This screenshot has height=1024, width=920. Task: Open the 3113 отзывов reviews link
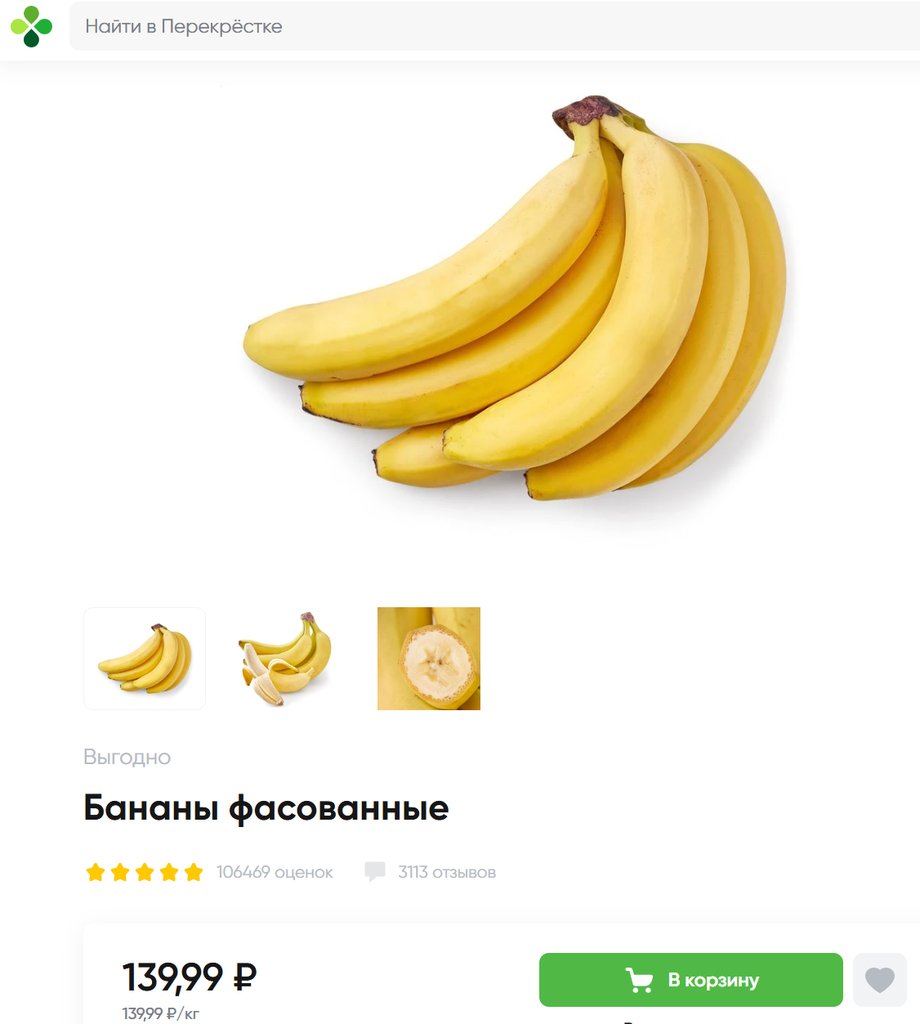coord(447,872)
